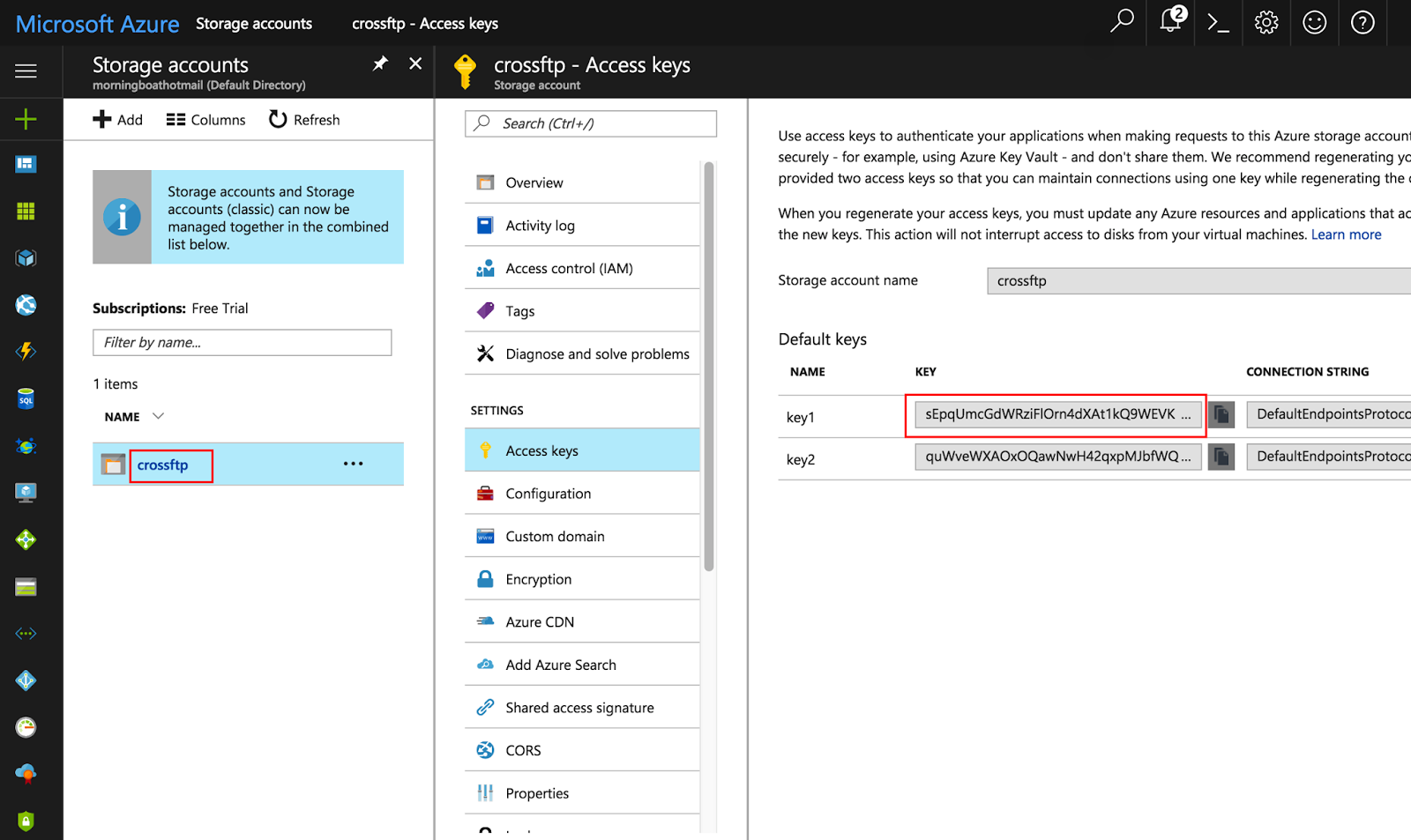1411x840 pixels.
Task: Toggle the hamburger menu to collapse sidebar
Action: tap(26, 71)
